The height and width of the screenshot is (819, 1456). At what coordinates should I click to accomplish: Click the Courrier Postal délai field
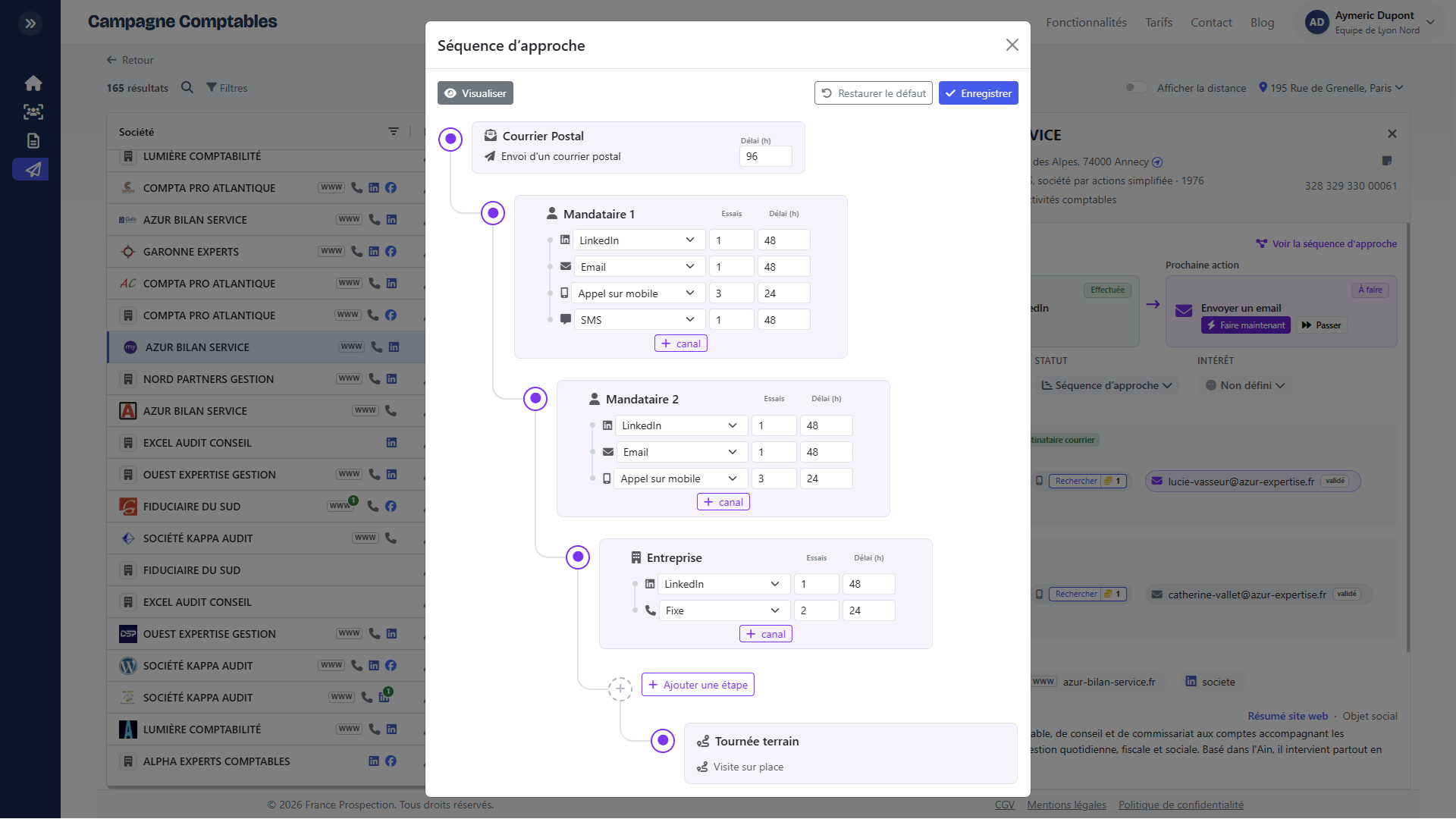[765, 156]
